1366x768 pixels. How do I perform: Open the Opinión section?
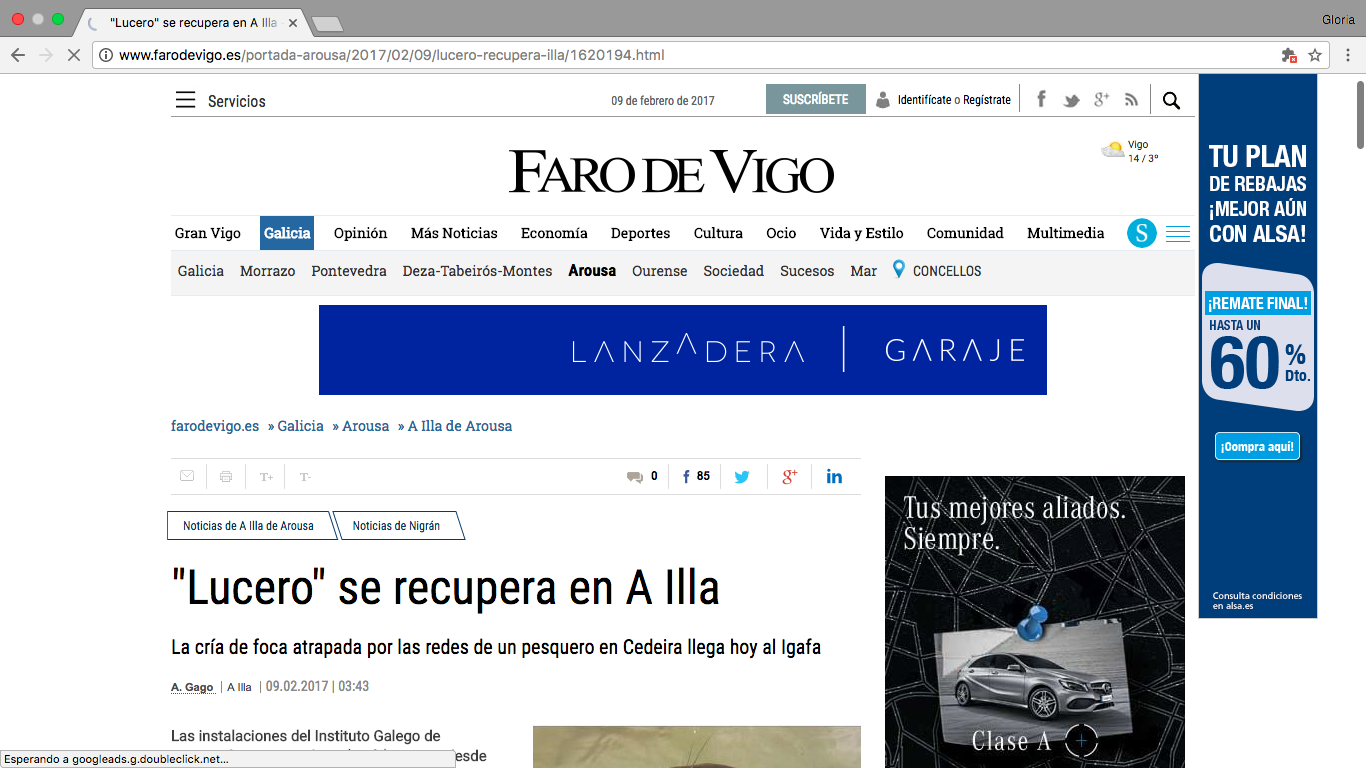pos(360,233)
